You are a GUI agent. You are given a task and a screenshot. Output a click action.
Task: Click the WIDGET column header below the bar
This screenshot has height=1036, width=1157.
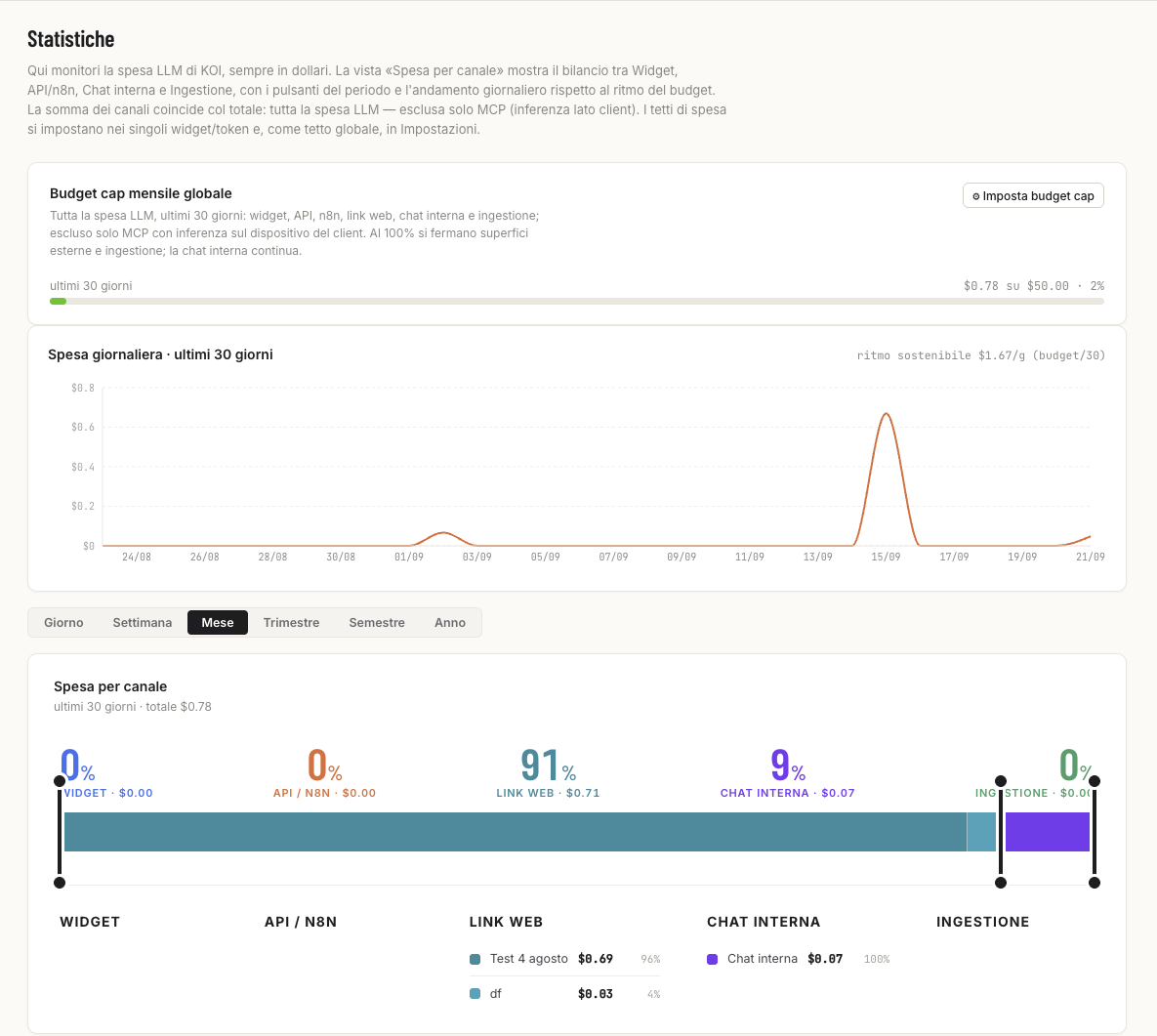[90, 922]
